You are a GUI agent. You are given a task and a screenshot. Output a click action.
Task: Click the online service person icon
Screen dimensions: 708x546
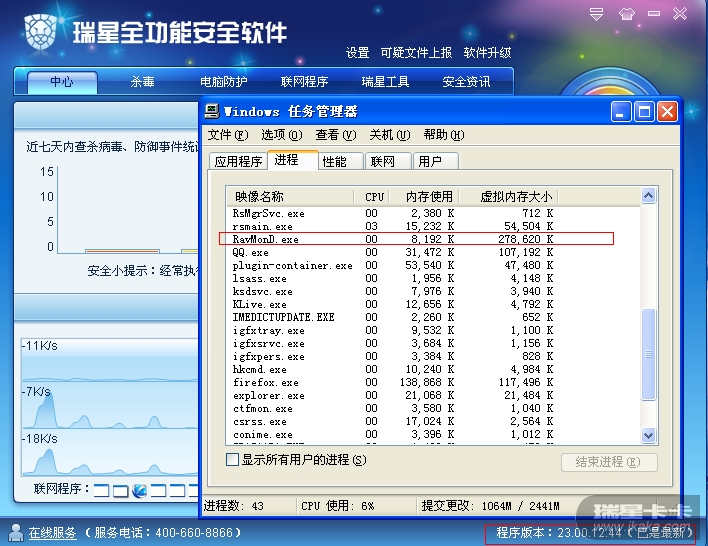tap(16, 532)
